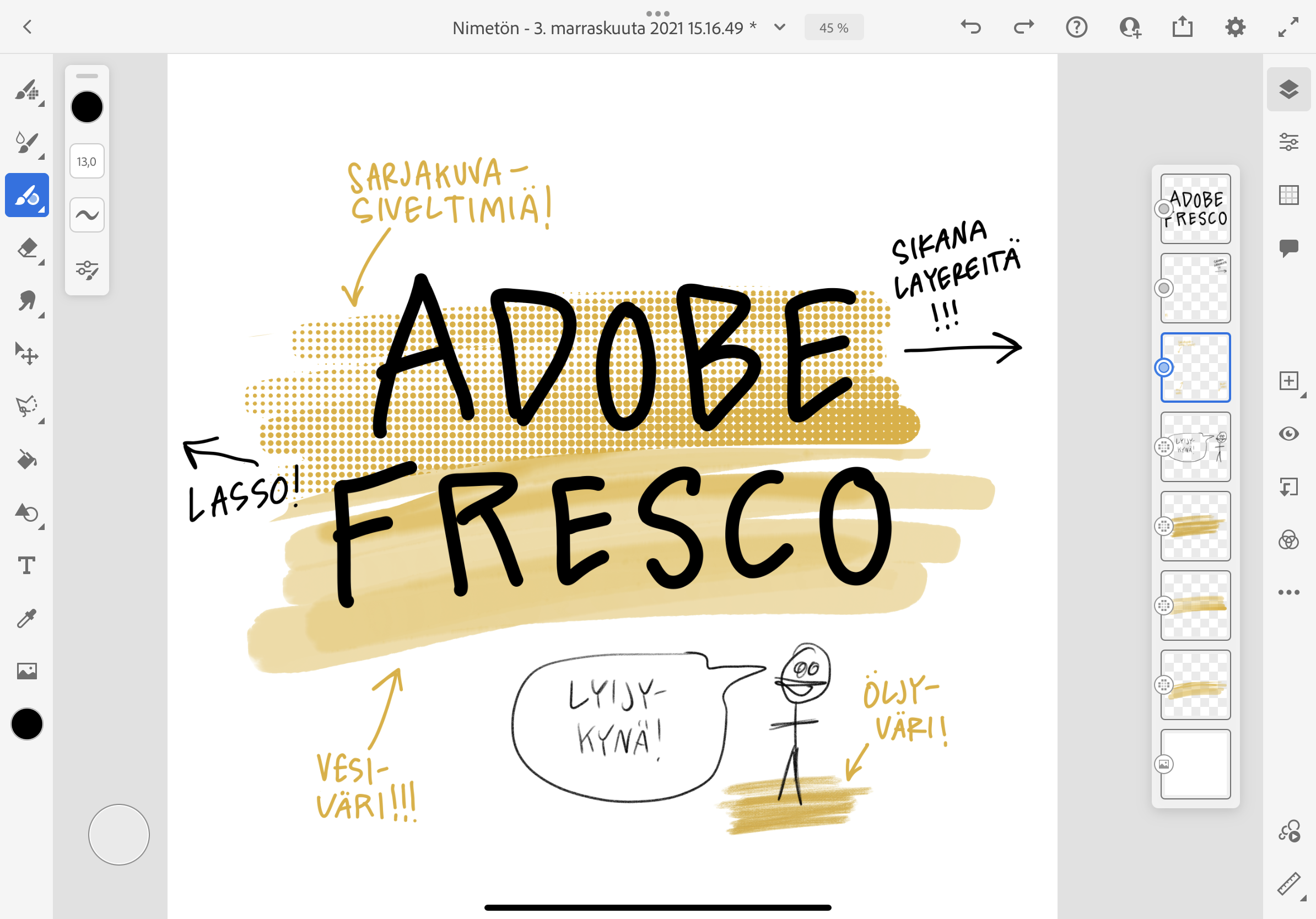This screenshot has width=1316, height=919.
Task: Tap the circular touch shortcut button
Action: (119, 835)
